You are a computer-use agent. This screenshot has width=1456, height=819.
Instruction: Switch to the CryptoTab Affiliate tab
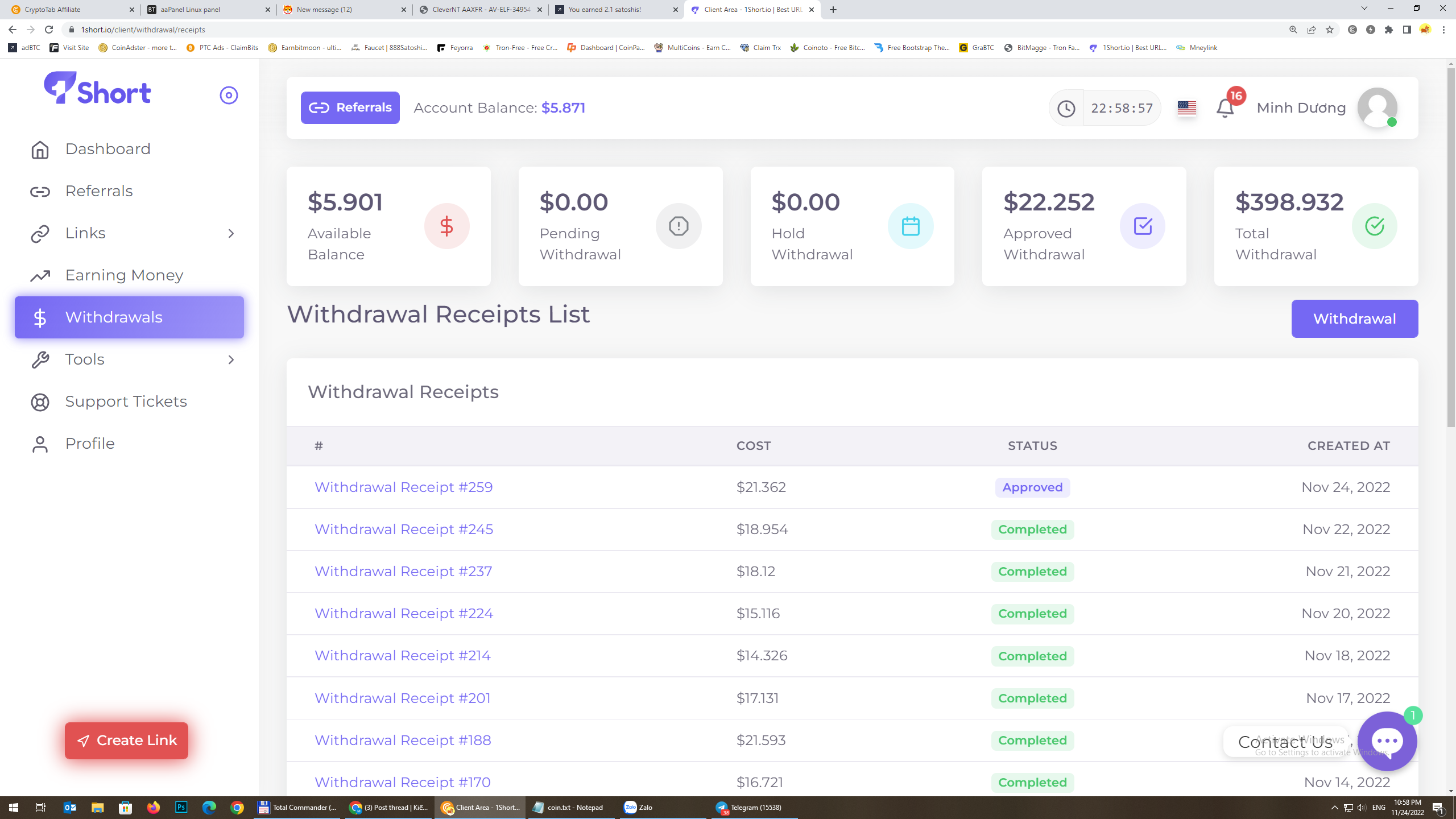click(71, 10)
